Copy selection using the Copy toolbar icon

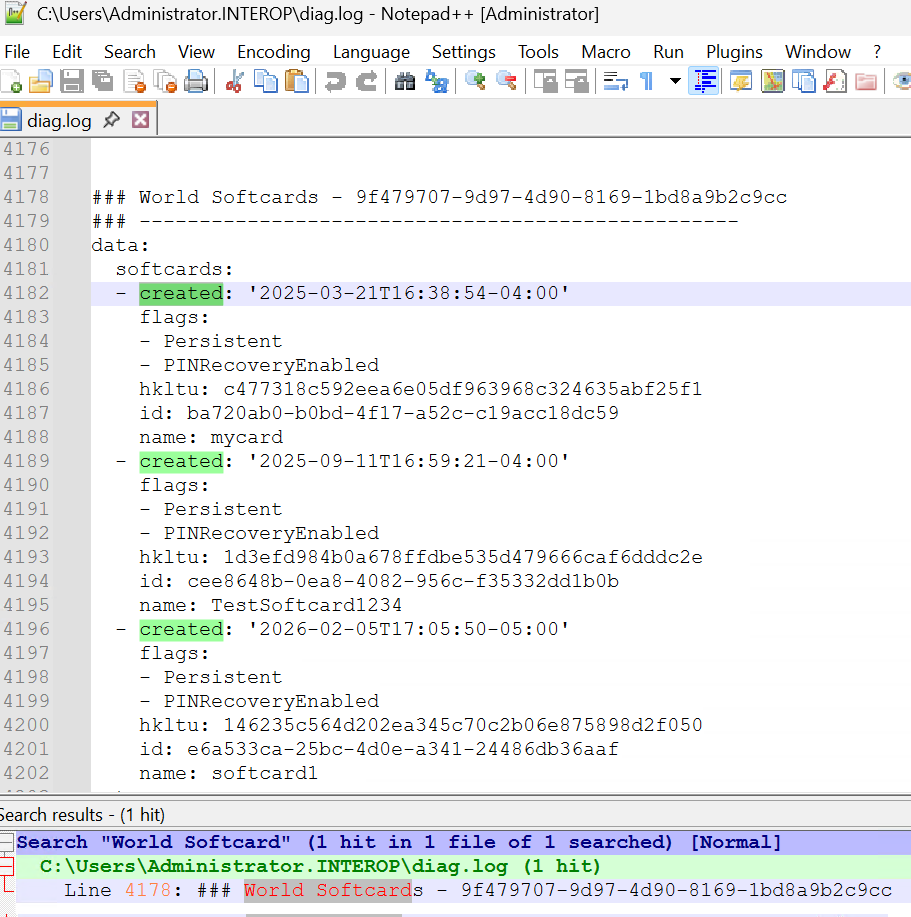point(265,81)
